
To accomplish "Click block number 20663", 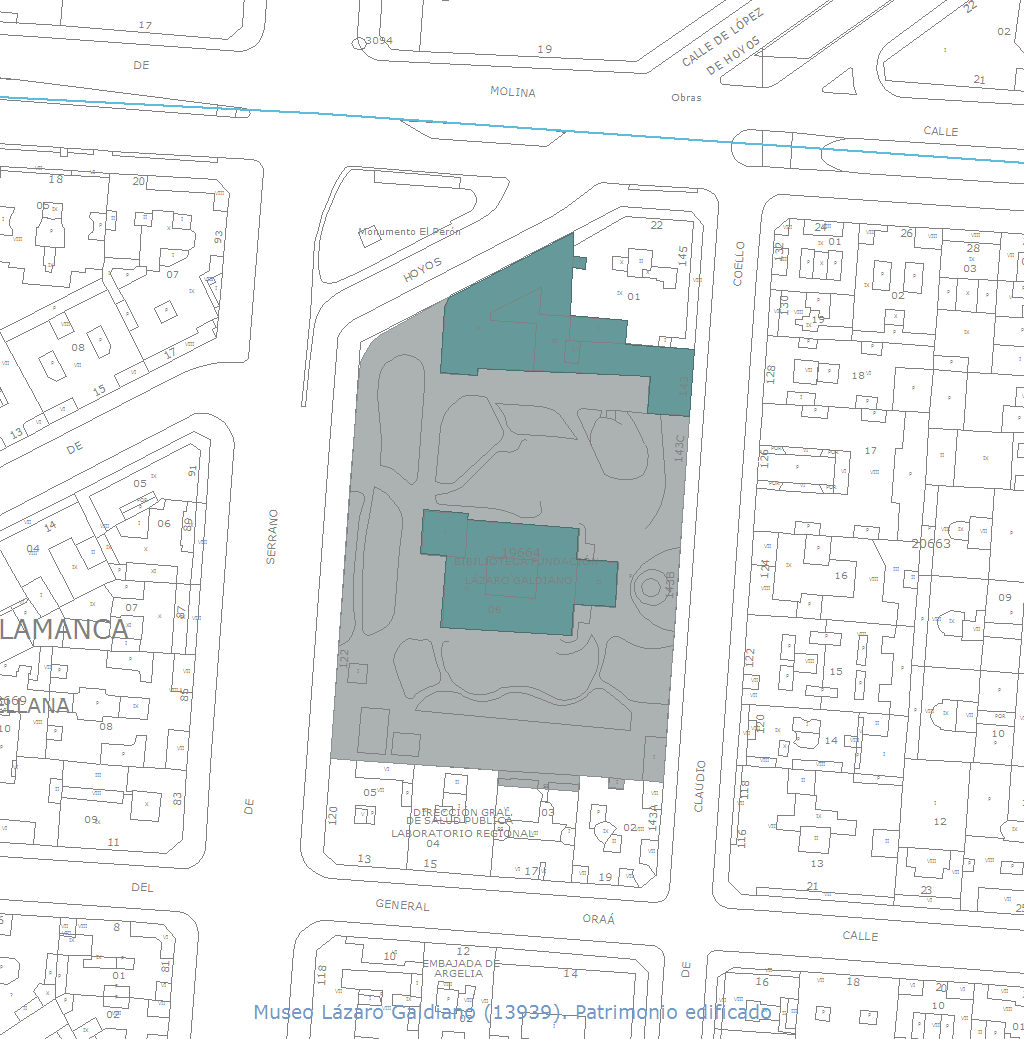I will point(931,543).
